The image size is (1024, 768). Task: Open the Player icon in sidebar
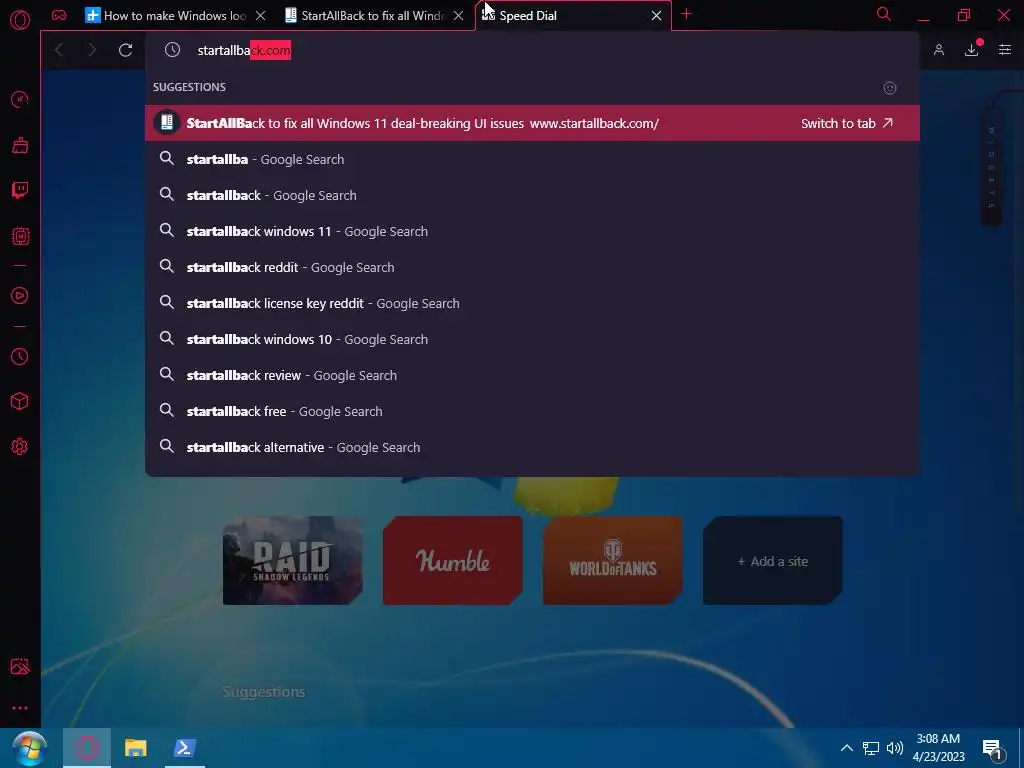(x=20, y=296)
